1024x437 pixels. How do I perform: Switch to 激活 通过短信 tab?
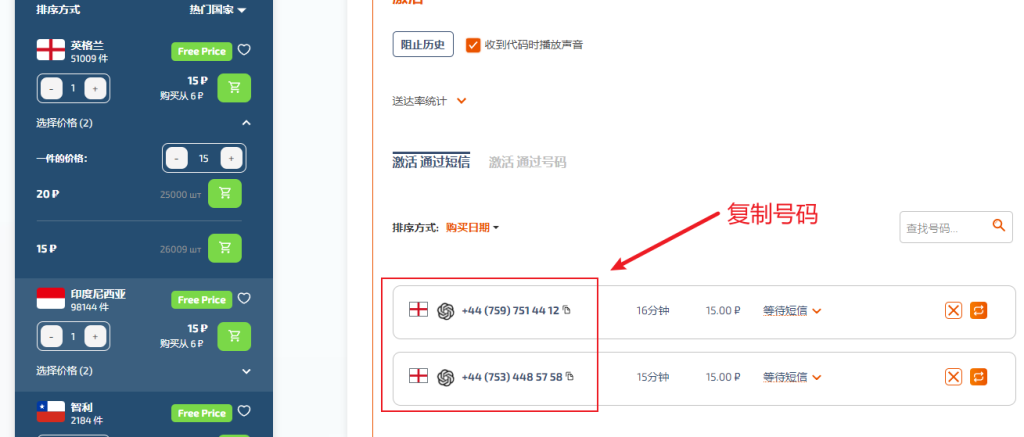coord(431,162)
